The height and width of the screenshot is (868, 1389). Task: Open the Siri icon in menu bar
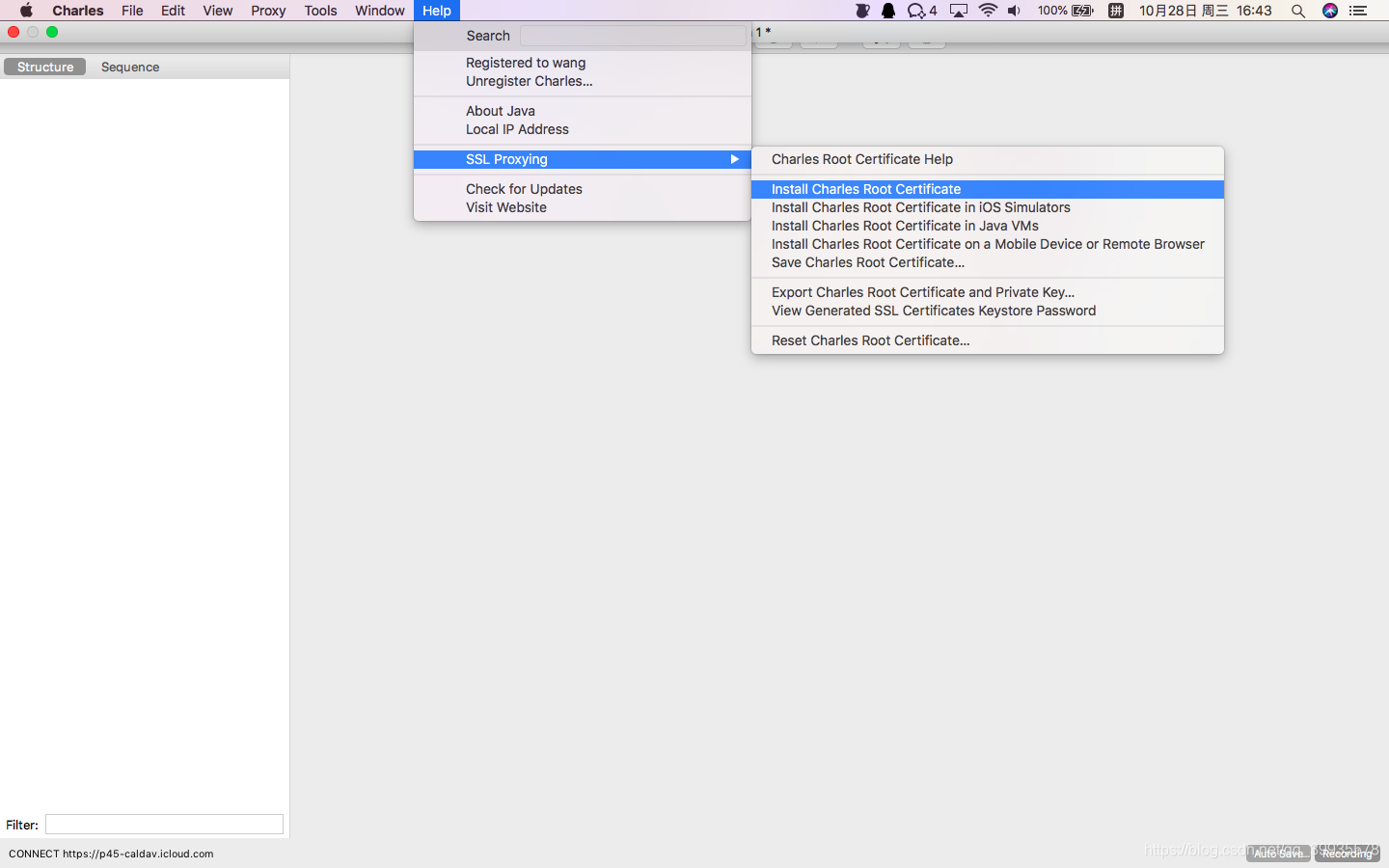[x=1330, y=11]
